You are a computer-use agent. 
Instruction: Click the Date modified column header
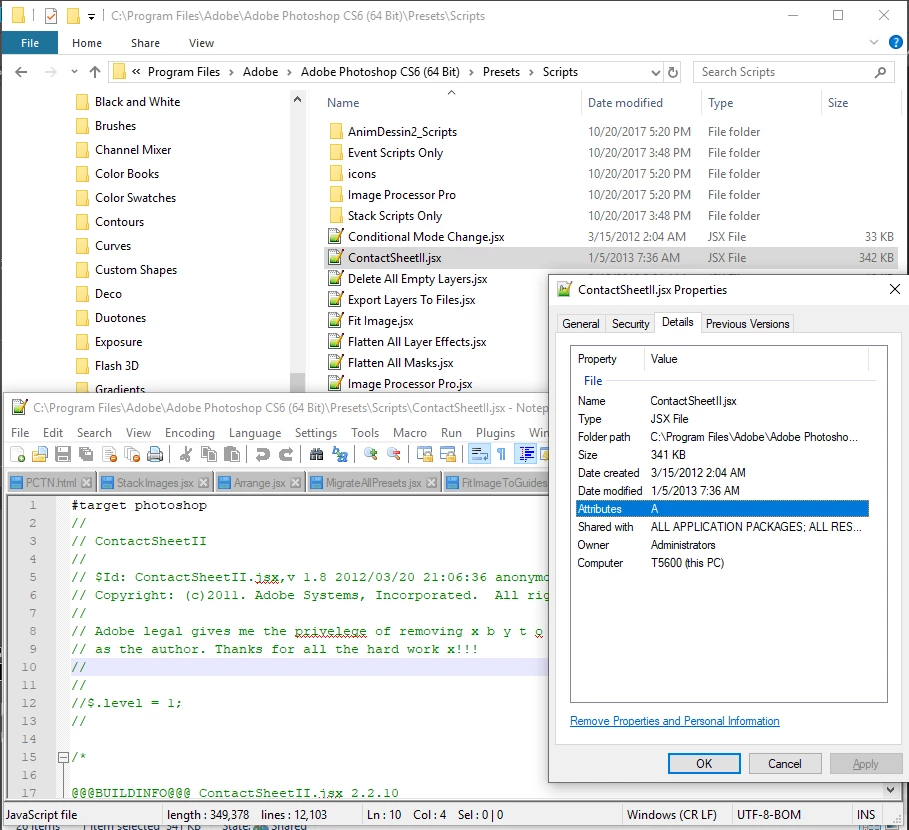pyautogui.click(x=625, y=103)
